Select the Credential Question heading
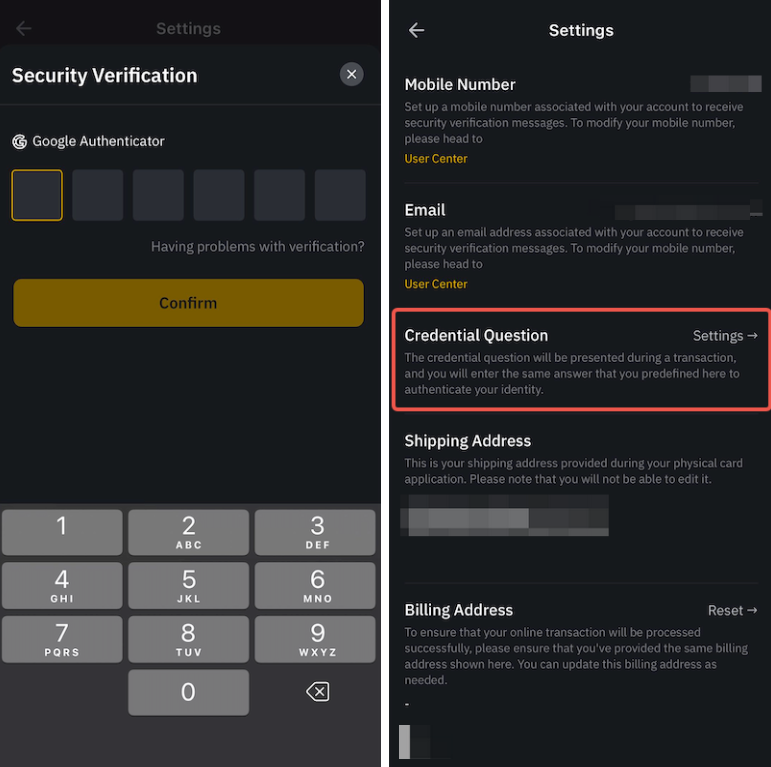 coord(476,335)
